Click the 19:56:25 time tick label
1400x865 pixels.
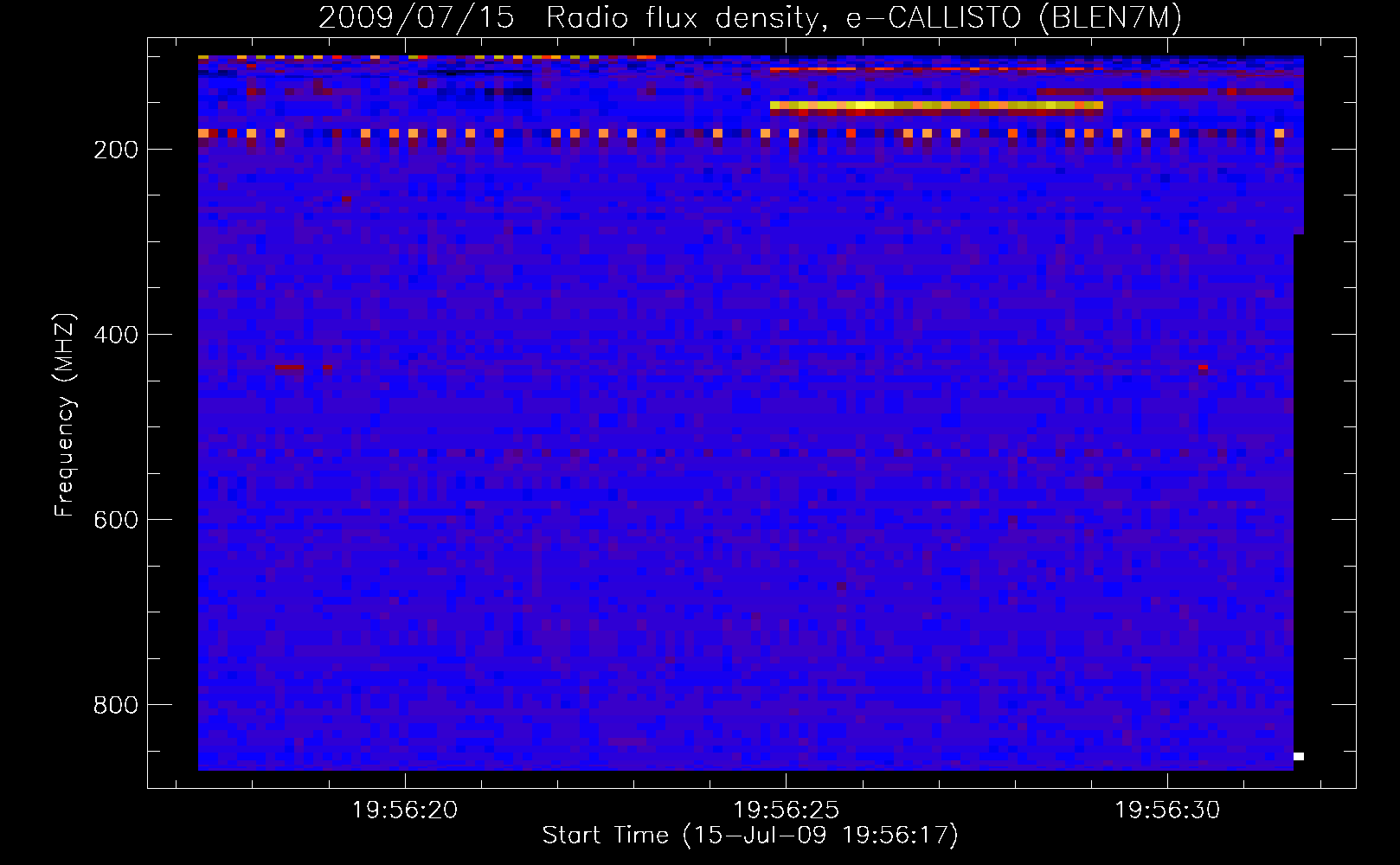click(x=787, y=811)
